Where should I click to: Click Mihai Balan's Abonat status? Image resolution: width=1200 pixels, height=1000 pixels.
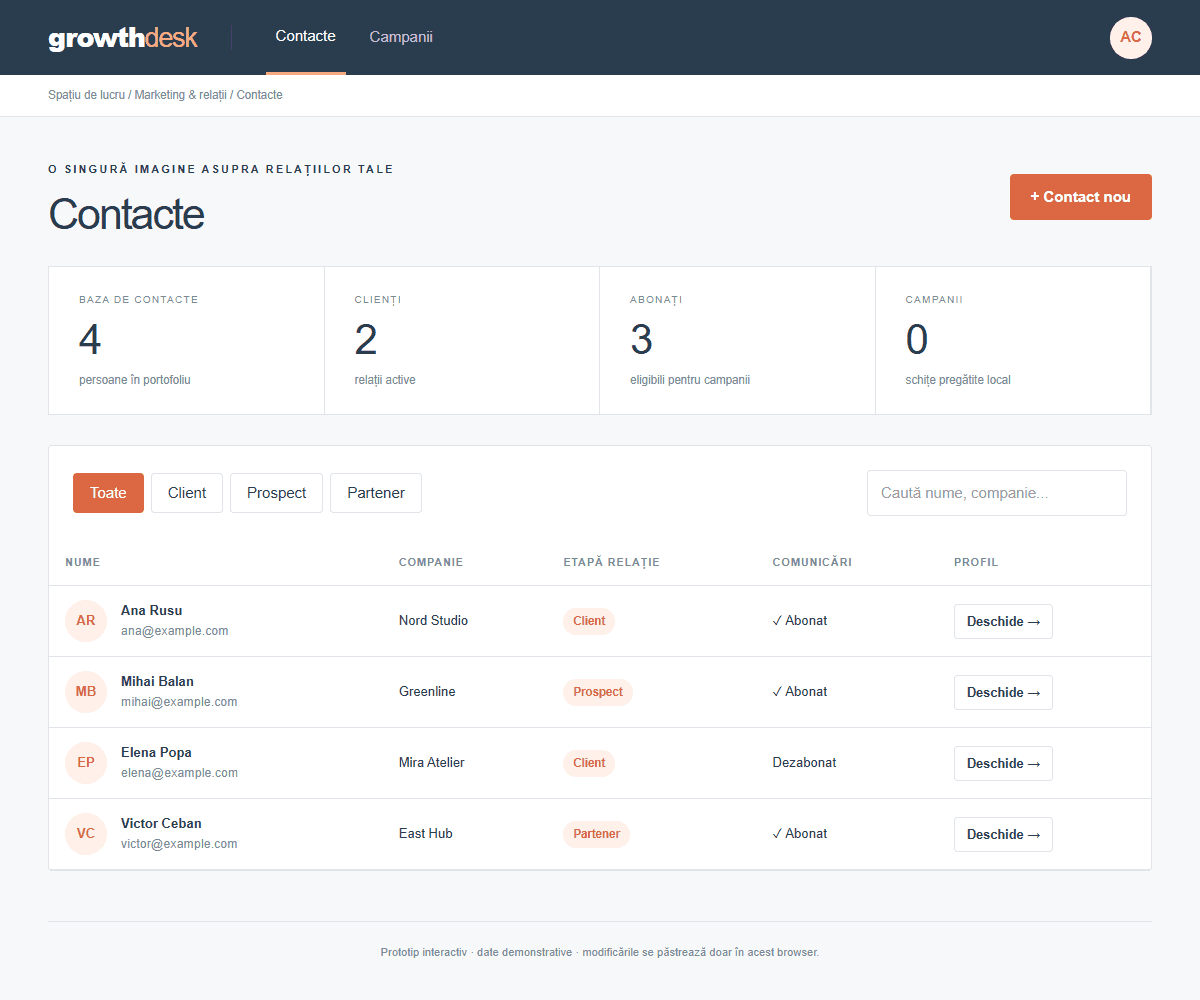click(800, 692)
